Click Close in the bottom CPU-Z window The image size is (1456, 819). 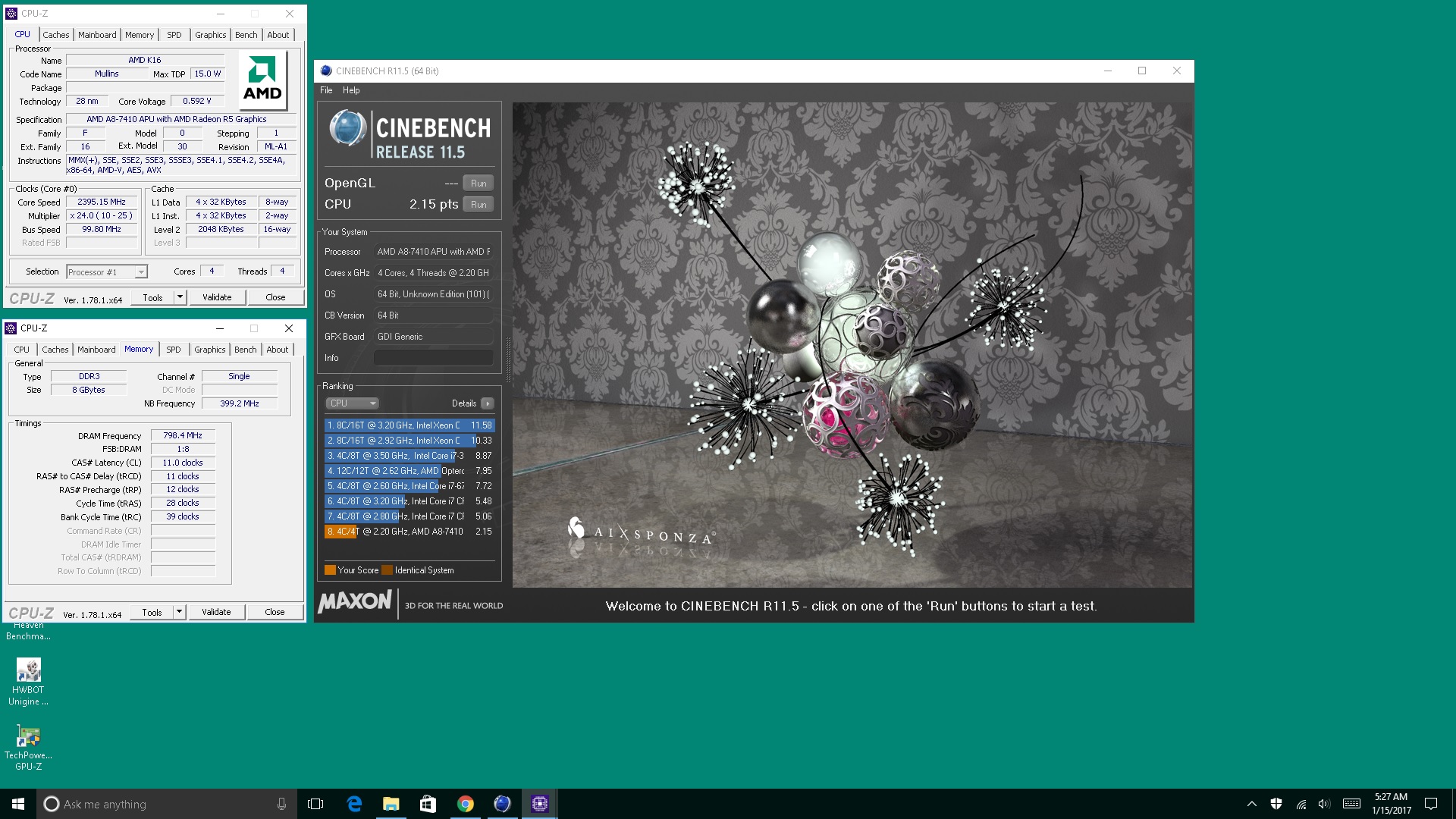275,612
